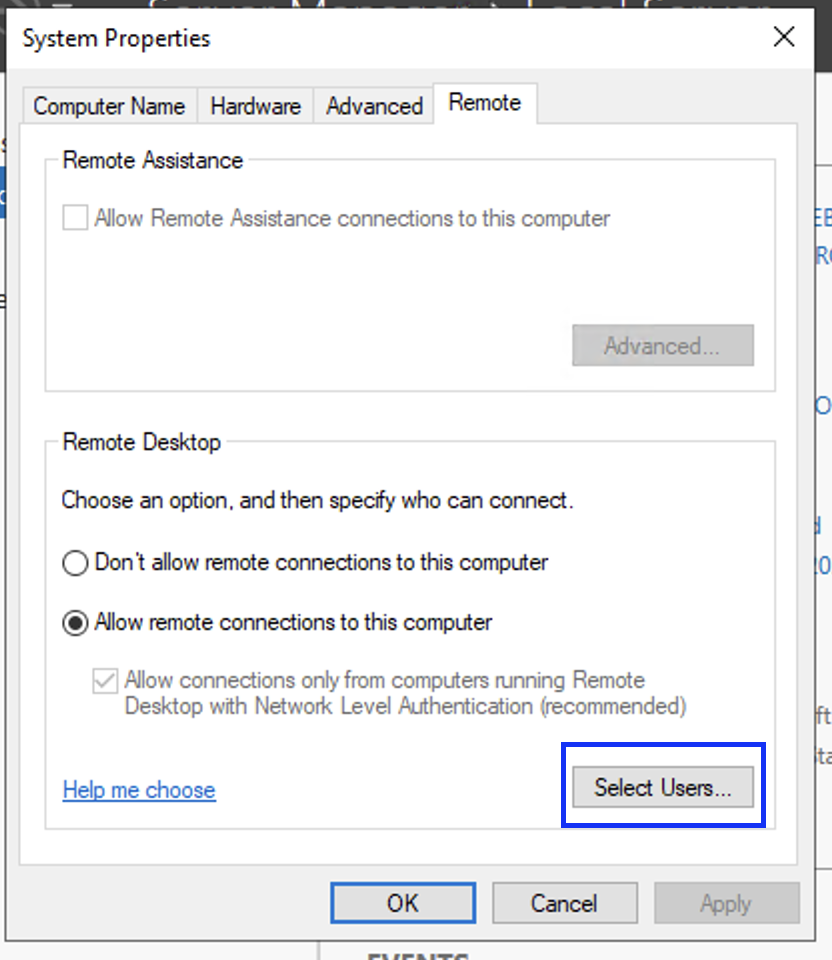Click the Remote Desktop group heading
The image size is (832, 960).
pos(141,442)
